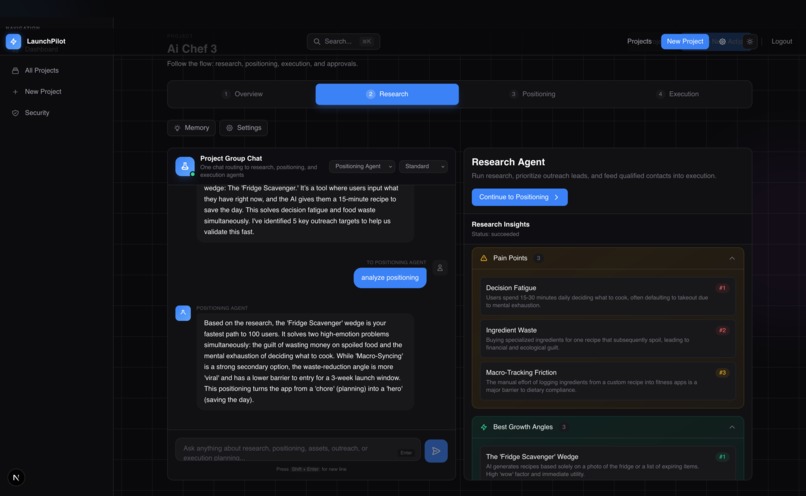The width and height of the screenshot is (806, 496).
Task: Click the Security shield icon in sidebar
Action: click(15, 113)
